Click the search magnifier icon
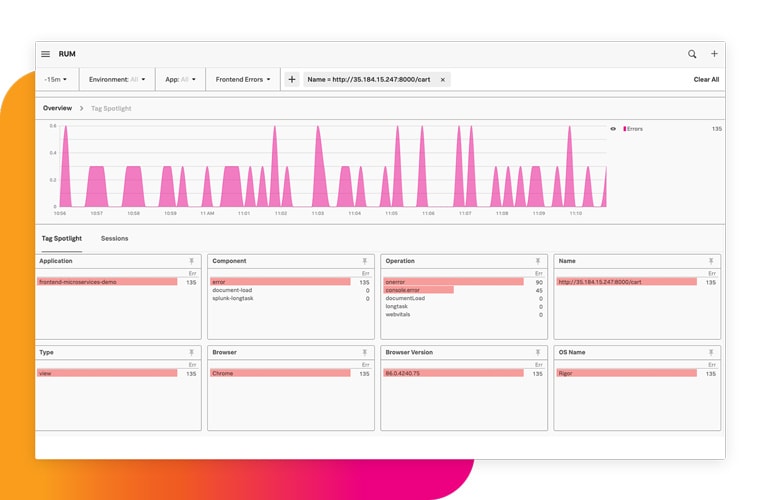Viewport: 760px width, 500px height. tap(692, 54)
